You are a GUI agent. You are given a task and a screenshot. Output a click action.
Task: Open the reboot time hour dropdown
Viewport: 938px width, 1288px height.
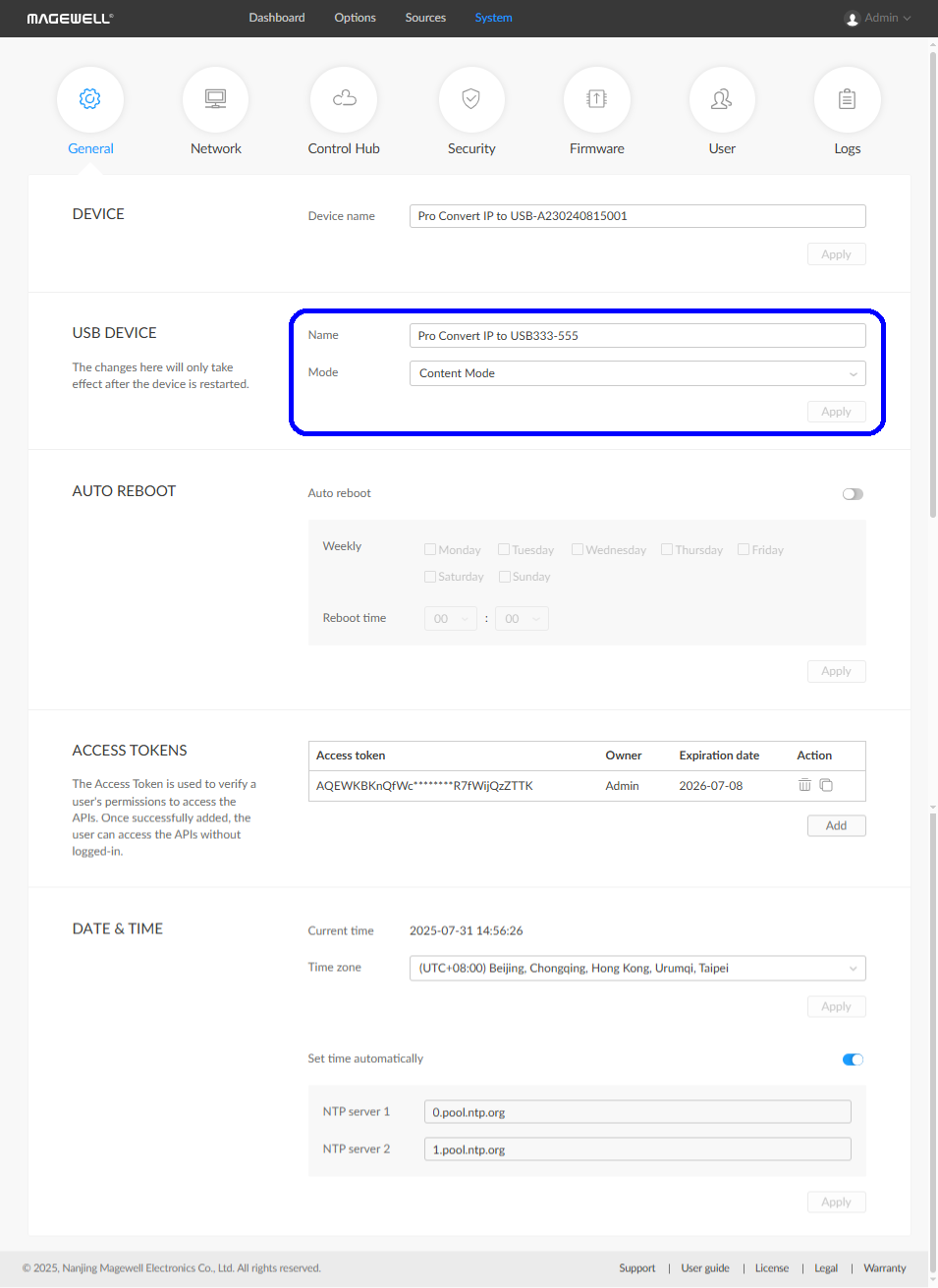(451, 619)
